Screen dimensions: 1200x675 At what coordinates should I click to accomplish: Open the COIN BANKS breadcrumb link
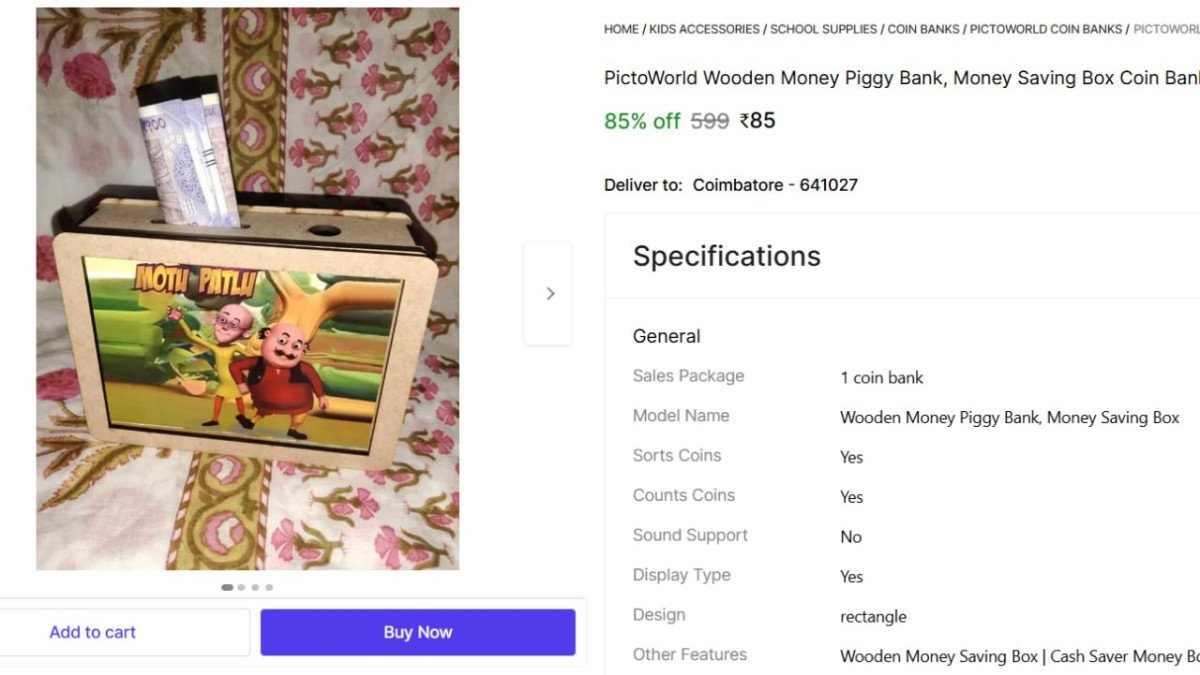click(x=923, y=29)
